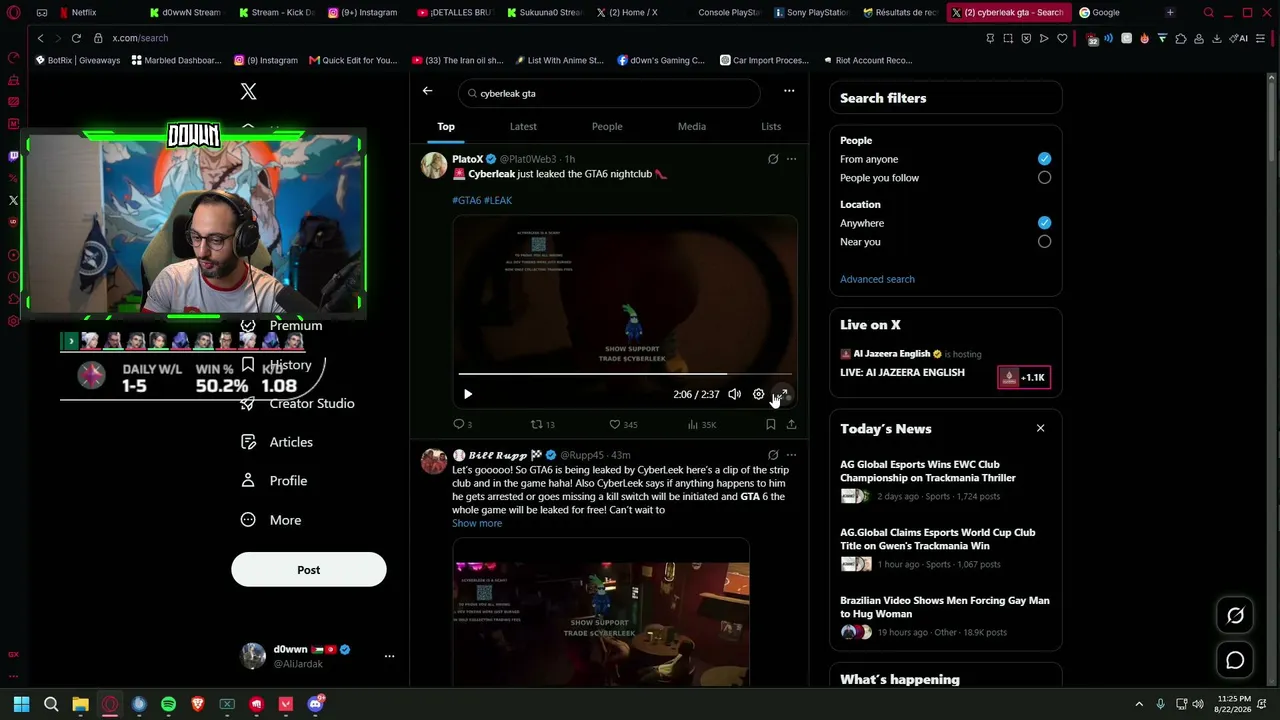Switch to the Latest tab
Screen dimensions: 1280x720
tap(523, 127)
